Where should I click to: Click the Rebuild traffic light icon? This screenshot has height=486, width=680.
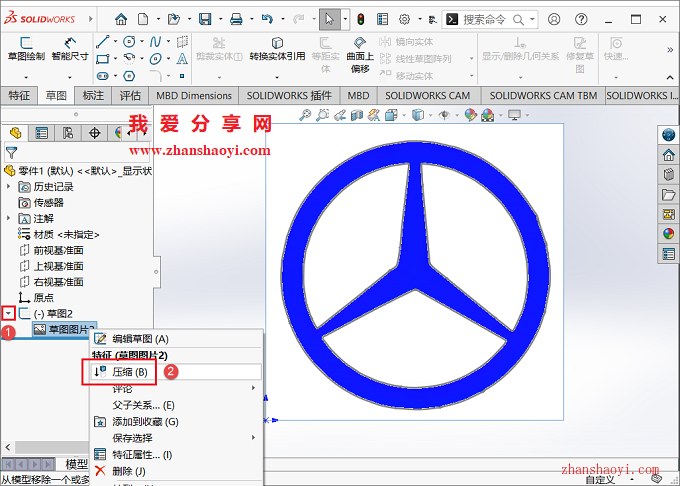(x=360, y=18)
